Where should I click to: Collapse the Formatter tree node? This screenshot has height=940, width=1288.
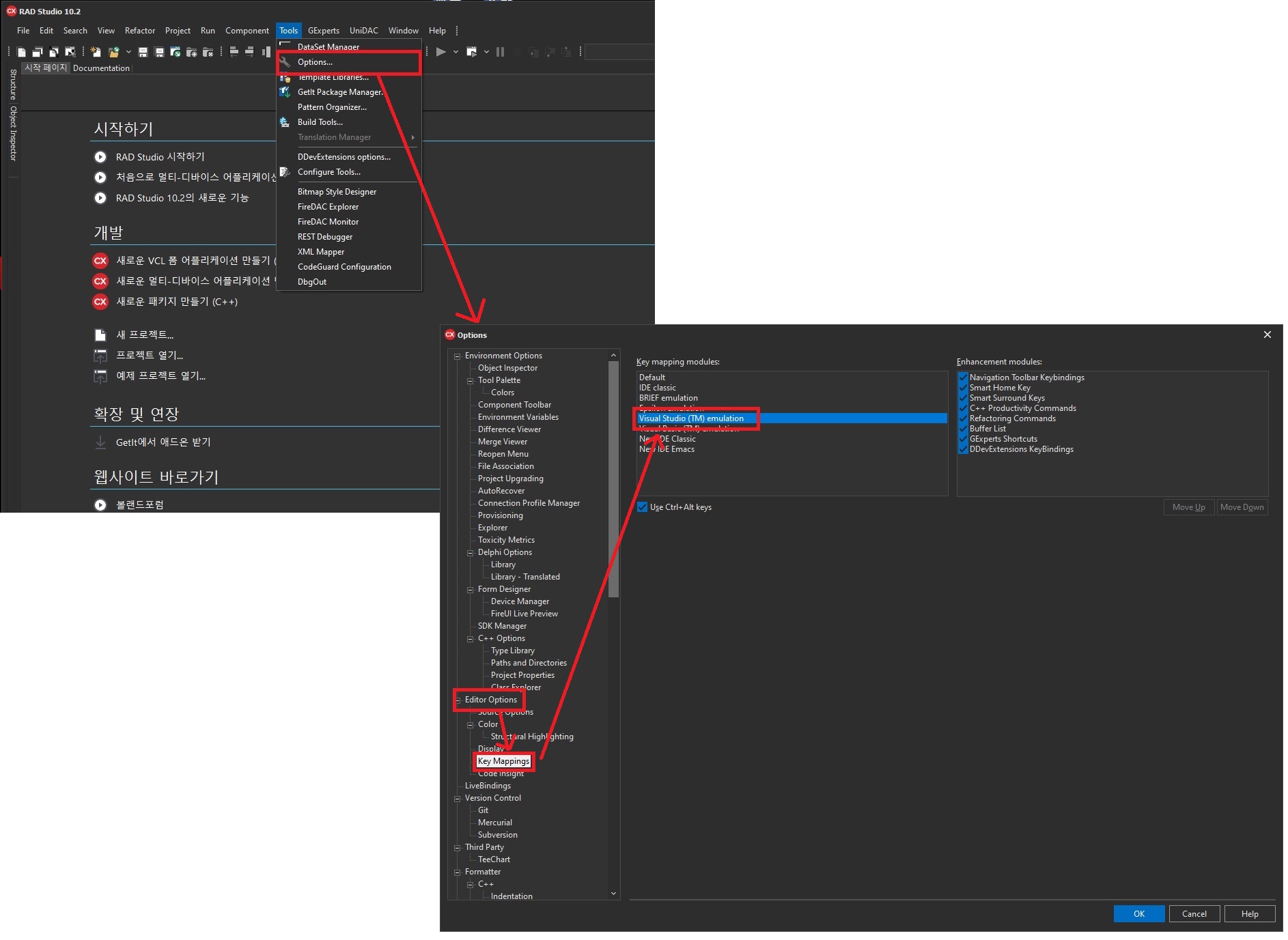coord(458,872)
